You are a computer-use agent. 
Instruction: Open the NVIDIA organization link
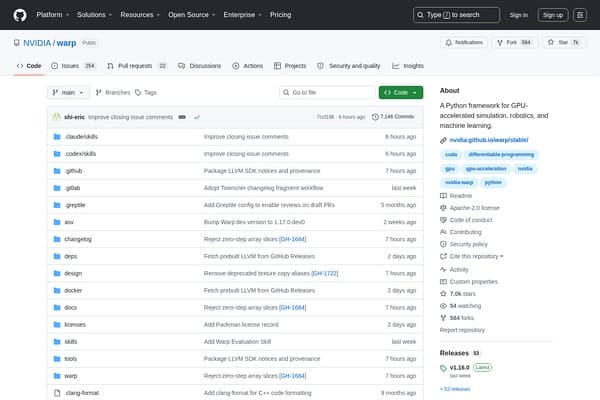click(x=37, y=43)
